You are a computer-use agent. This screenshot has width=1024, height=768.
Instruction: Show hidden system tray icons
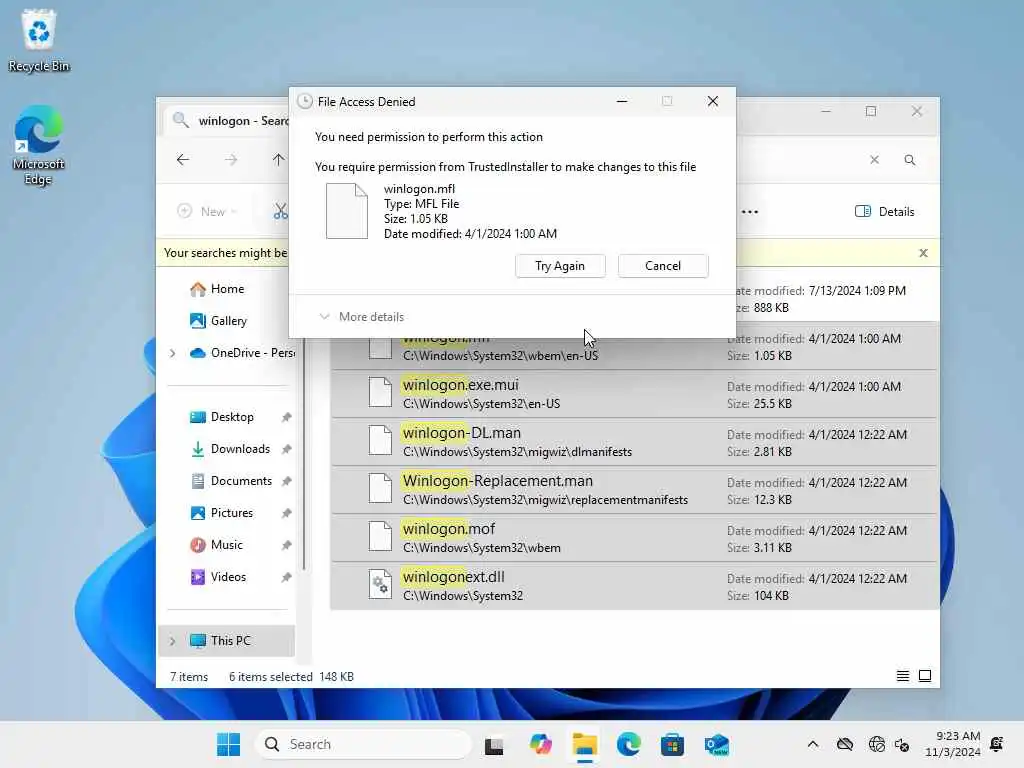[812, 744]
